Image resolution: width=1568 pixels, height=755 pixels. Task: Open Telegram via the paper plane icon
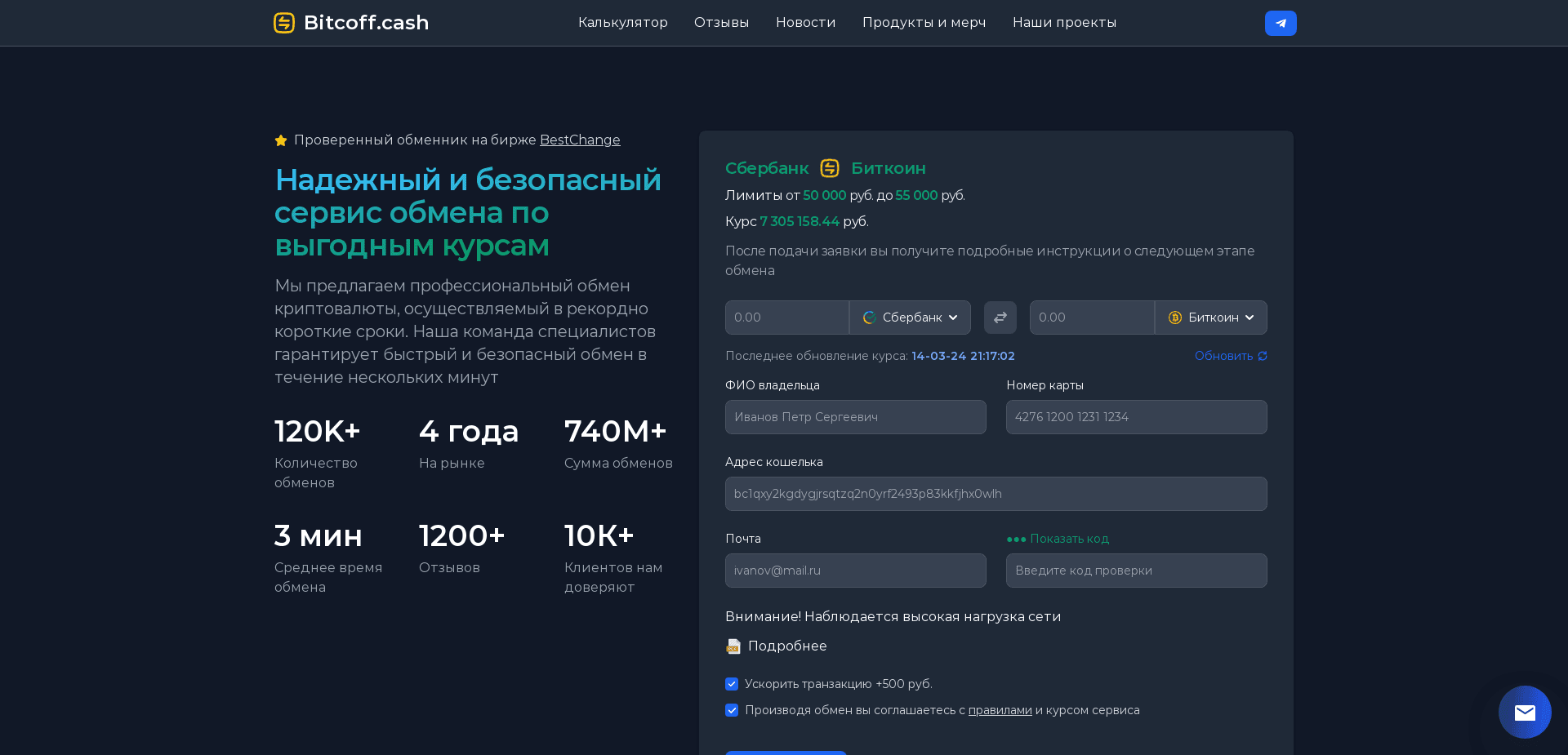tap(1281, 23)
